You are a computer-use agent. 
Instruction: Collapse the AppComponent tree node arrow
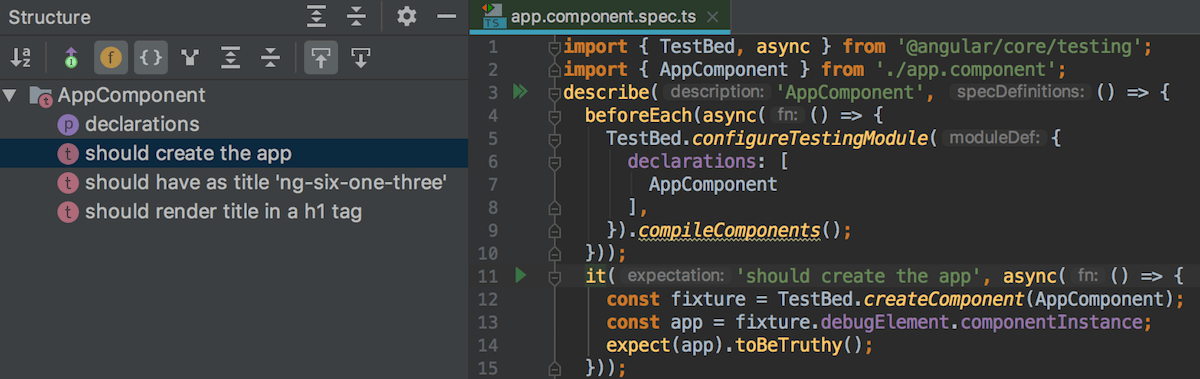point(10,96)
